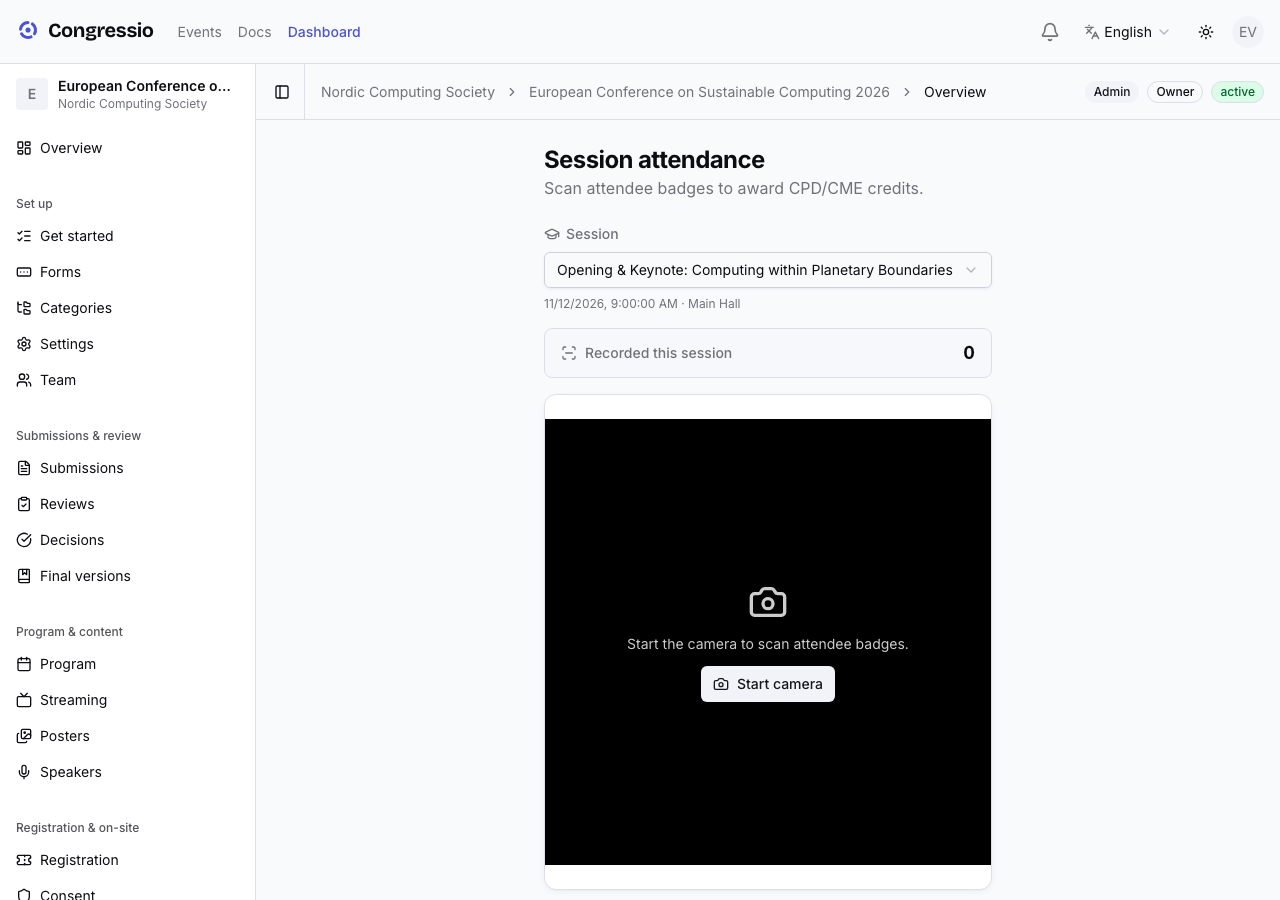Screen dimensions: 1280x900
Task: Click the Registration ticket icon
Action: click(x=24, y=860)
